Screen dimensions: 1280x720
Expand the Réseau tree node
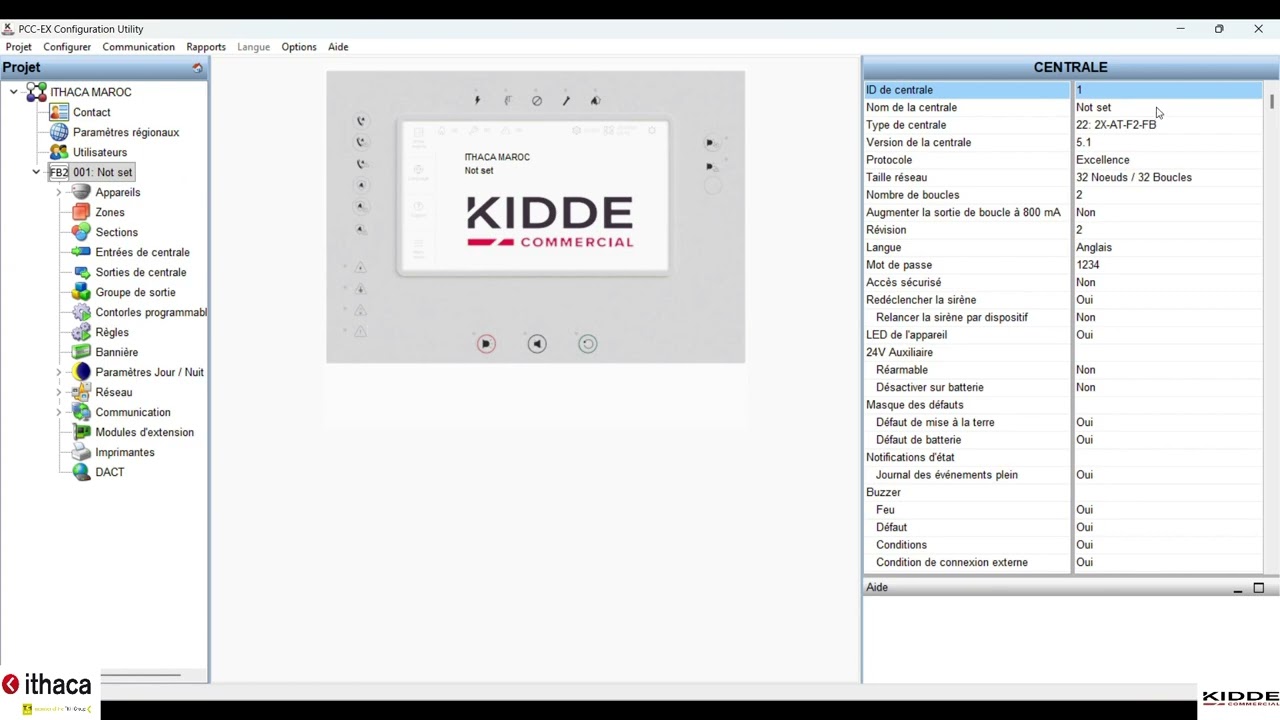[59, 392]
